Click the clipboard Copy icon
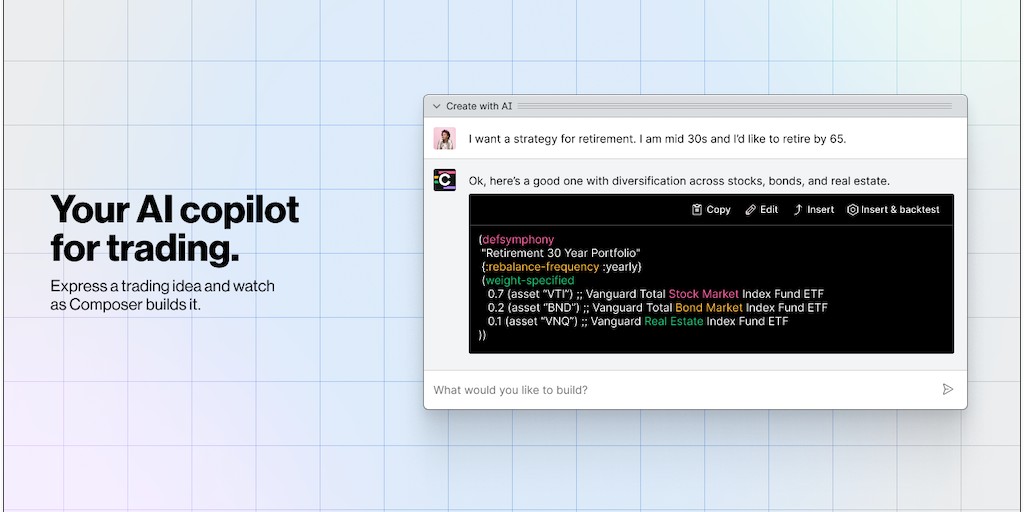Viewport: 1024px width, 512px height. 697,210
